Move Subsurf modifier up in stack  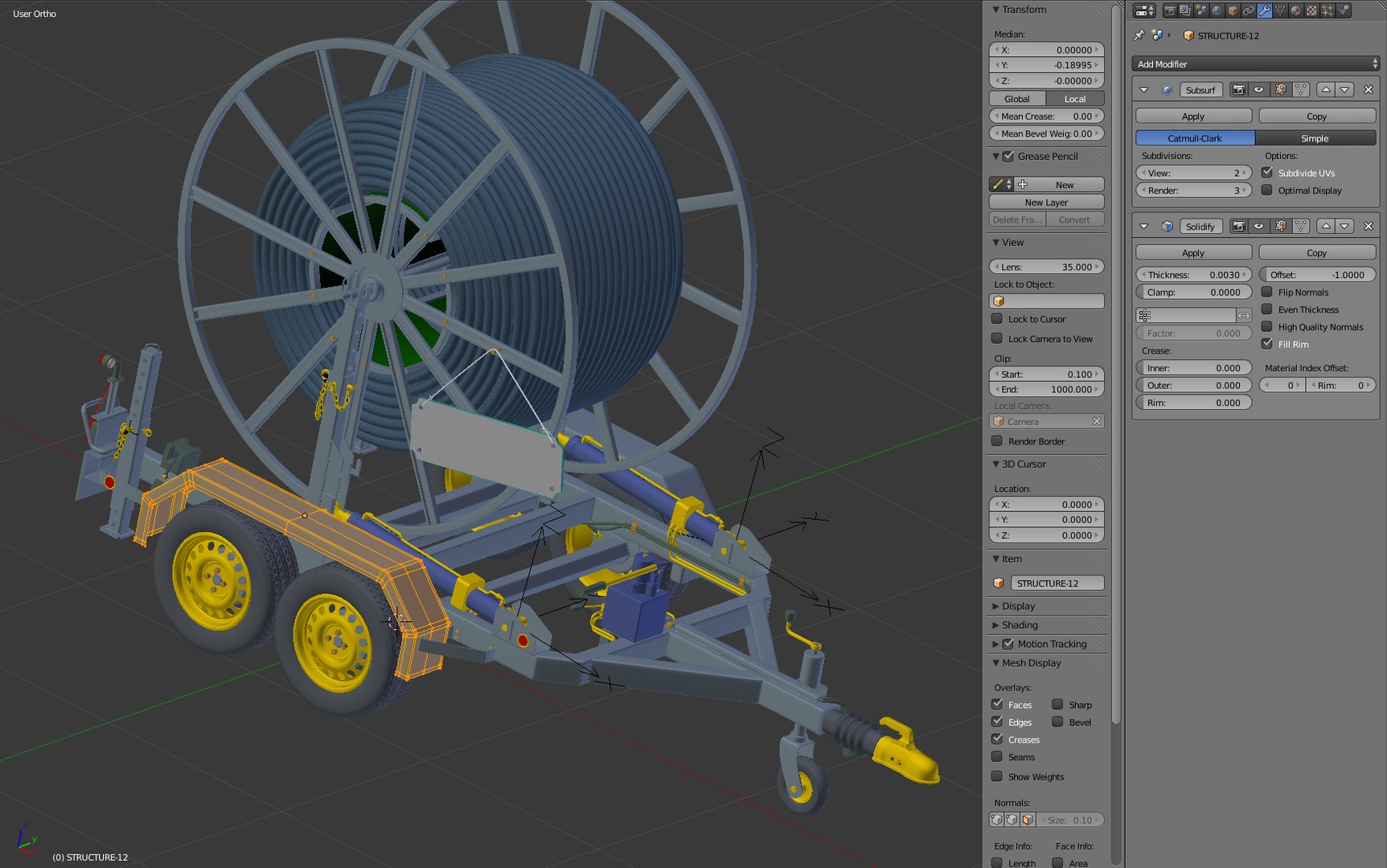1326,90
